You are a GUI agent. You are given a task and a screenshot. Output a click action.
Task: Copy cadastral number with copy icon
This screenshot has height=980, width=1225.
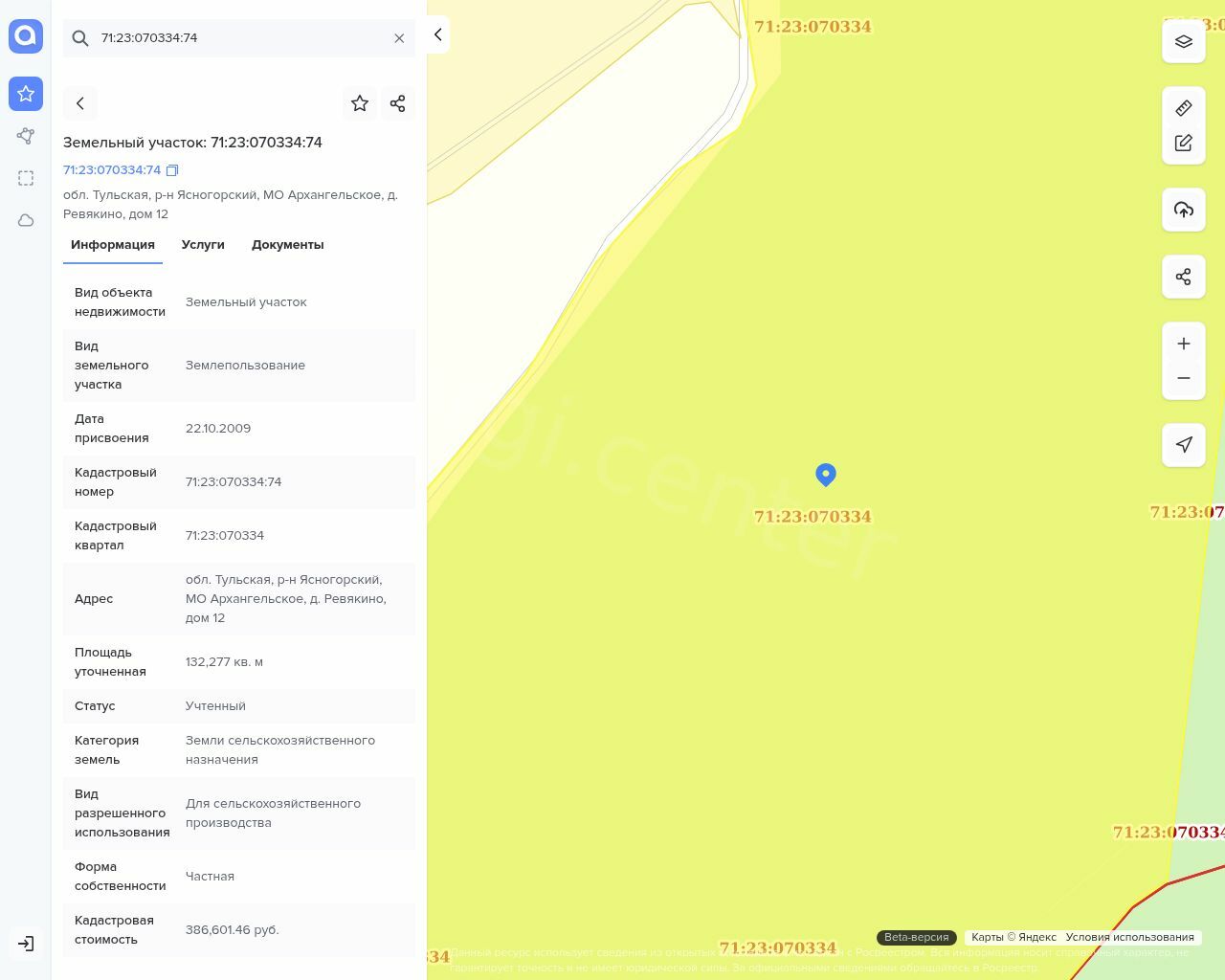172,170
